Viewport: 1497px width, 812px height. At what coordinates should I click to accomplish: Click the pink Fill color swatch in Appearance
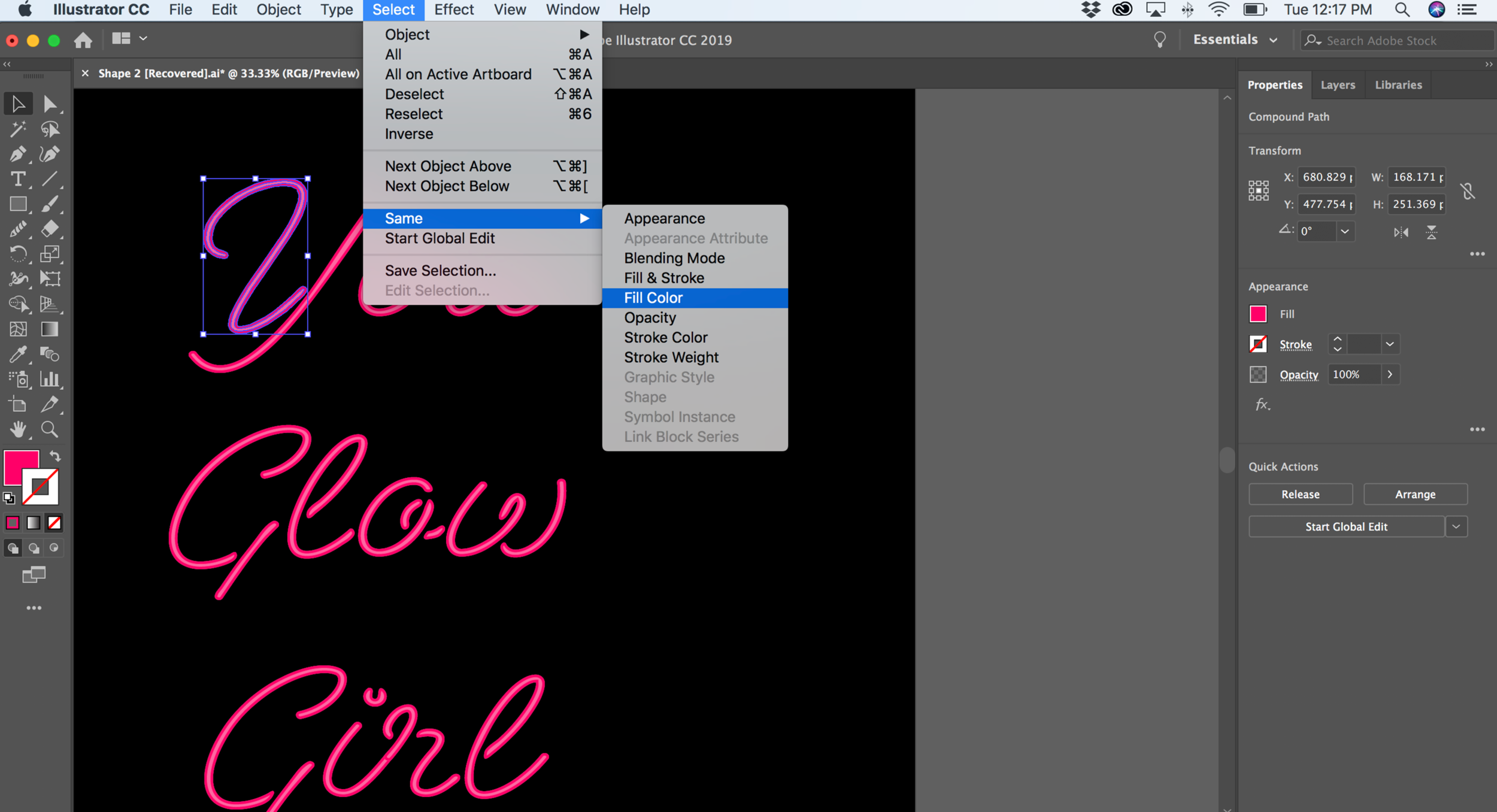(1258, 314)
